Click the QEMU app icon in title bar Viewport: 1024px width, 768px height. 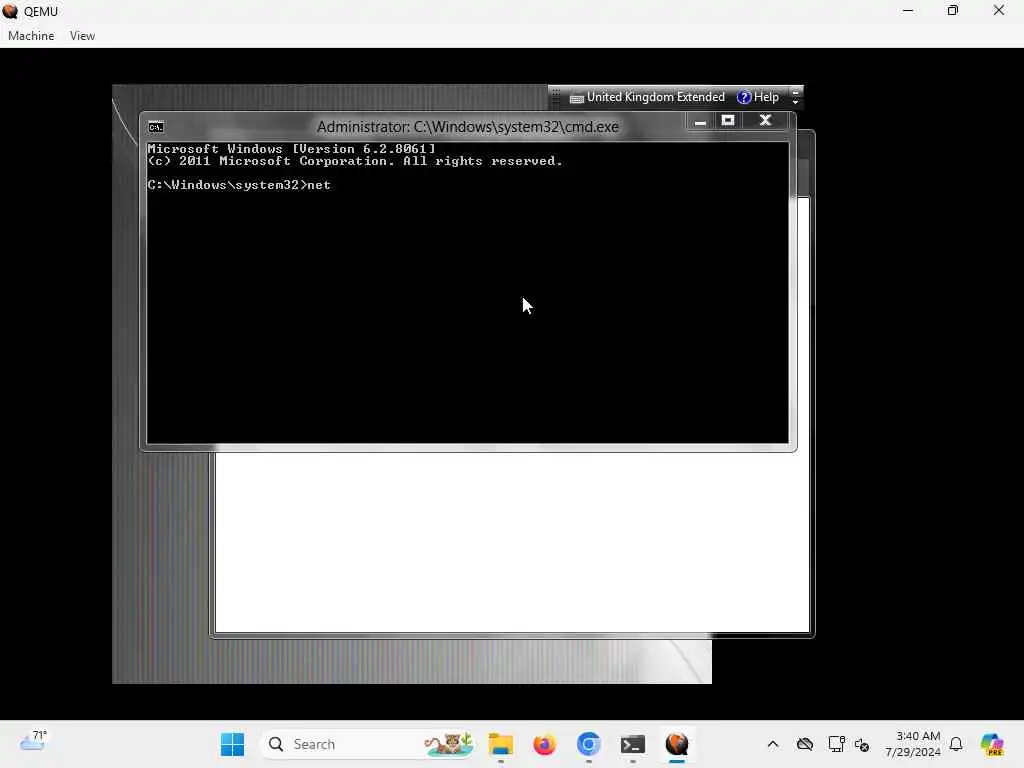coord(10,11)
